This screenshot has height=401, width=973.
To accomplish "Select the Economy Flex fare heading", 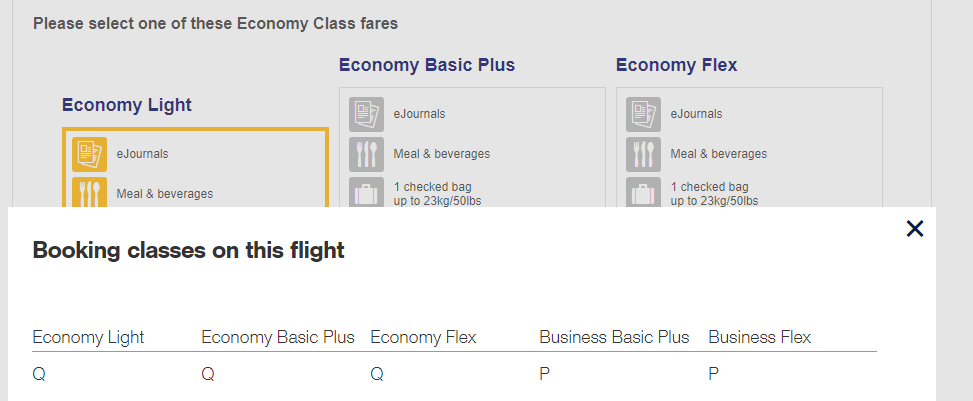I will 676,65.
